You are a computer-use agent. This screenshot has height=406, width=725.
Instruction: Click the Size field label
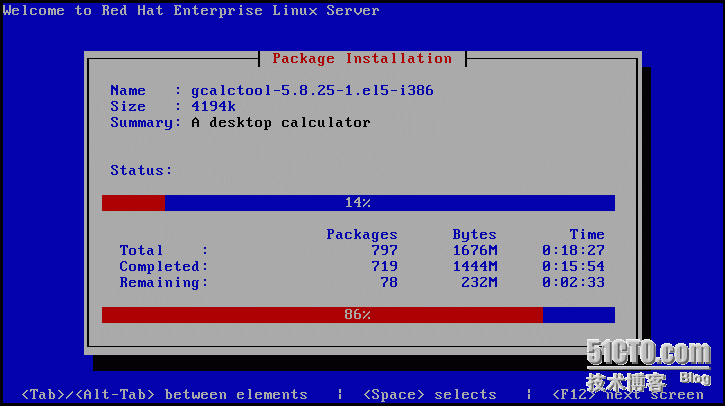[146, 106]
